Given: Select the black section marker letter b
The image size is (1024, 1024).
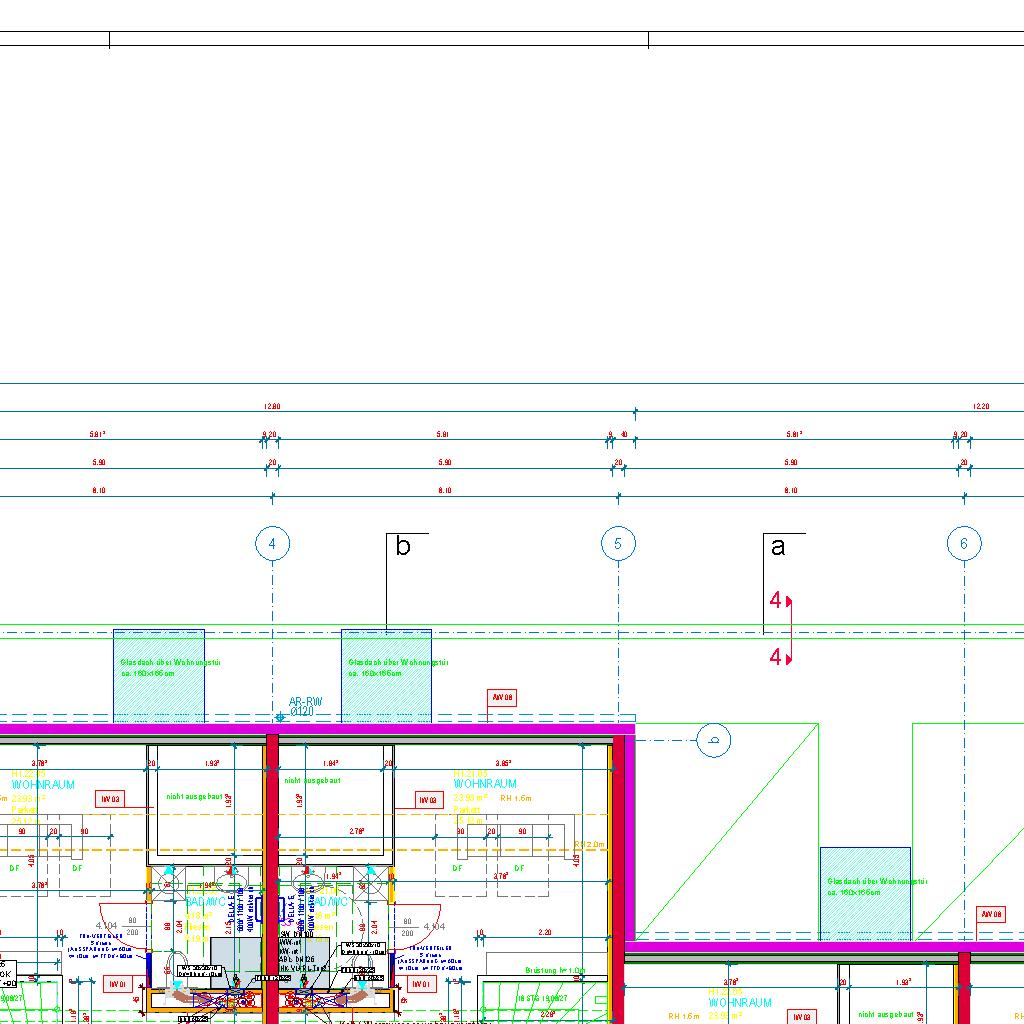Looking at the screenshot, I should (403, 547).
